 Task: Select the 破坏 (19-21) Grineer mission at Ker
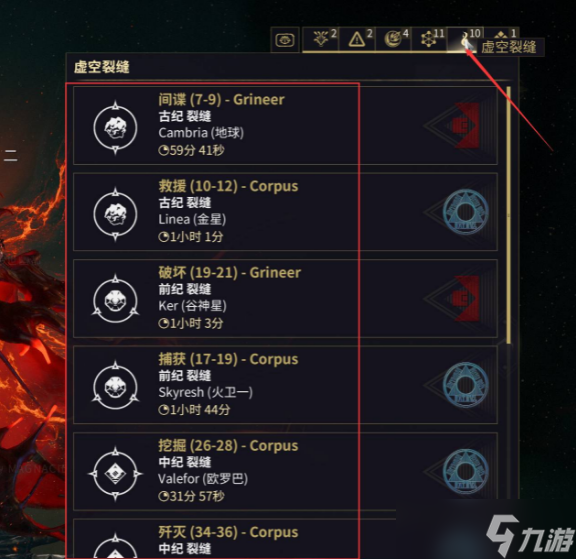click(x=285, y=298)
